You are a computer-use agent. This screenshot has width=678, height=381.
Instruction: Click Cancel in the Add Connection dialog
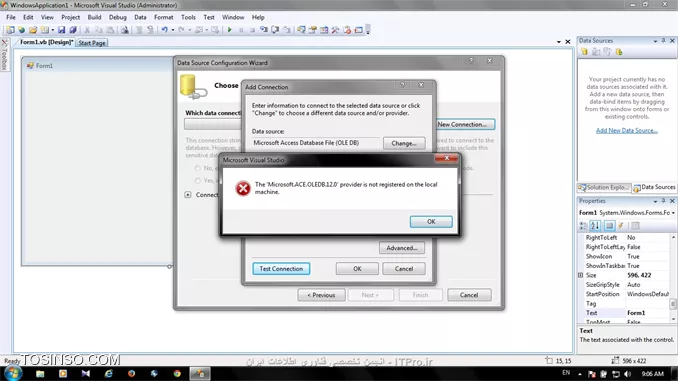point(403,269)
